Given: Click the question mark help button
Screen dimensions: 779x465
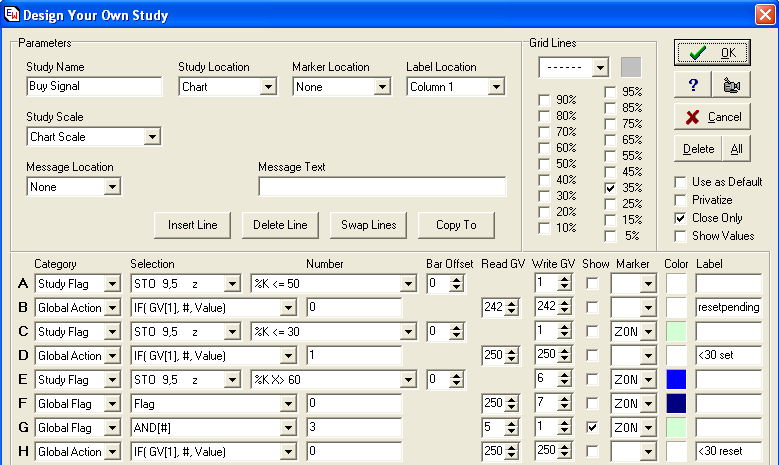Looking at the screenshot, I should pos(692,85).
